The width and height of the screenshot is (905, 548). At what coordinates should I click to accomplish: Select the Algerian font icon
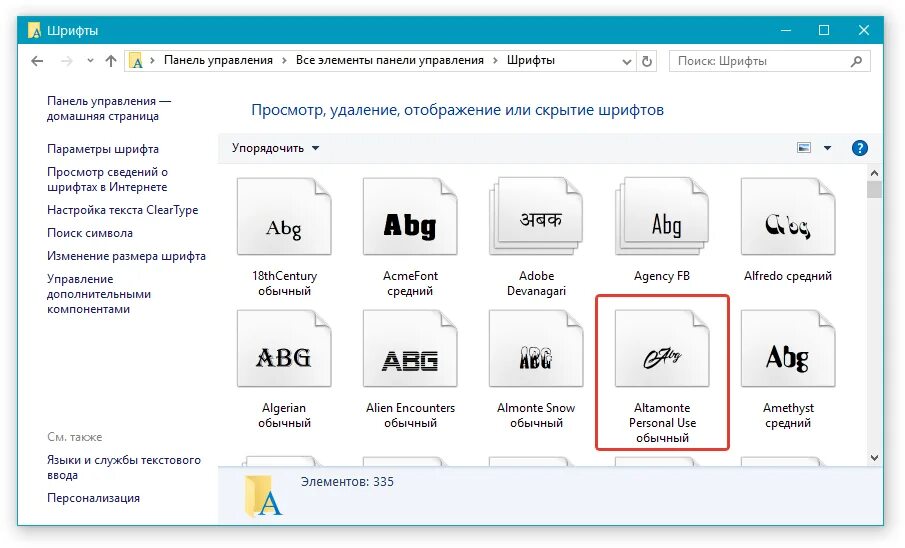click(284, 349)
